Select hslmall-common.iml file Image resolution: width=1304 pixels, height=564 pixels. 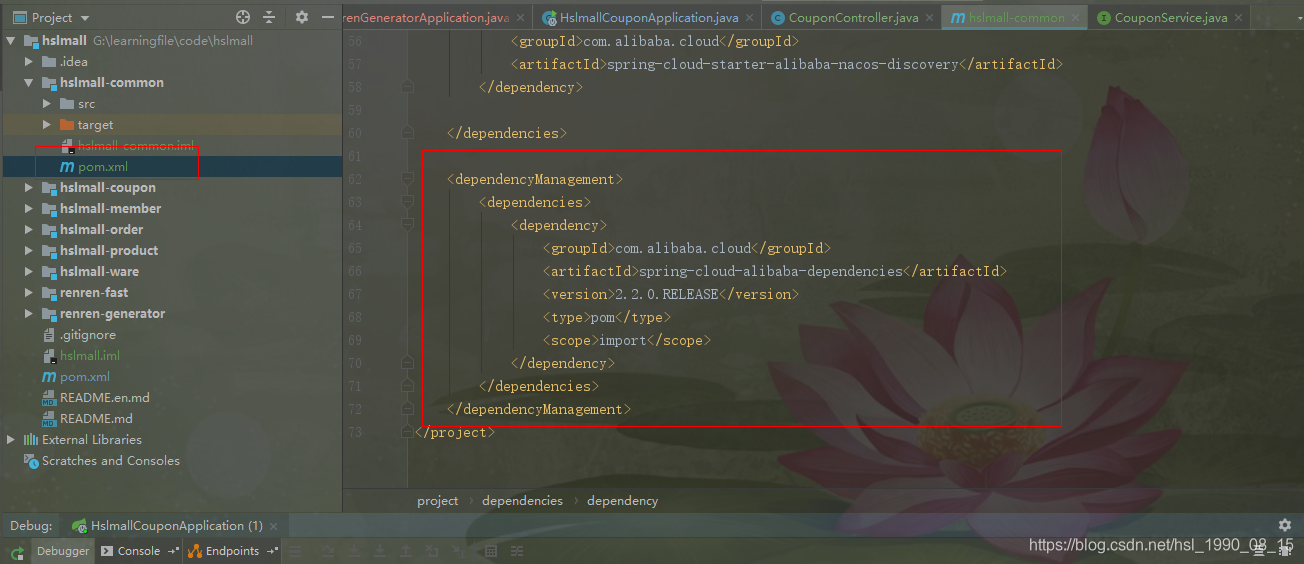point(136,146)
